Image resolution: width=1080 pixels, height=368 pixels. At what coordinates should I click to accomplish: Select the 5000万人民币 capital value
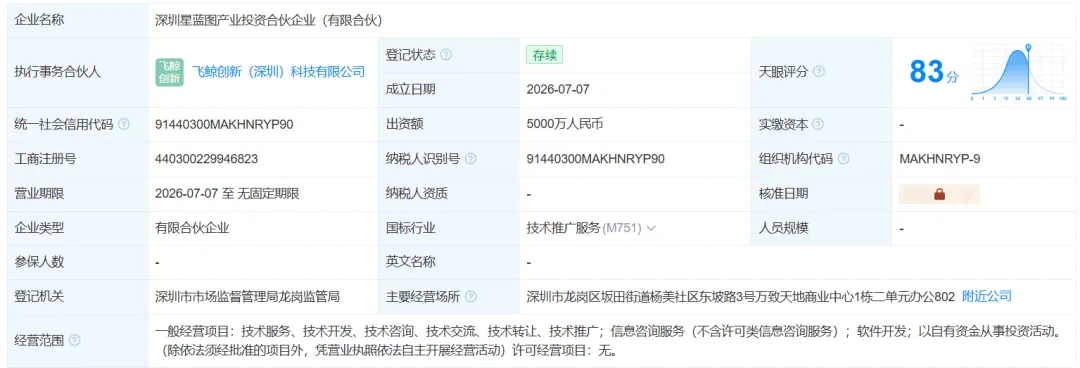(x=565, y=125)
